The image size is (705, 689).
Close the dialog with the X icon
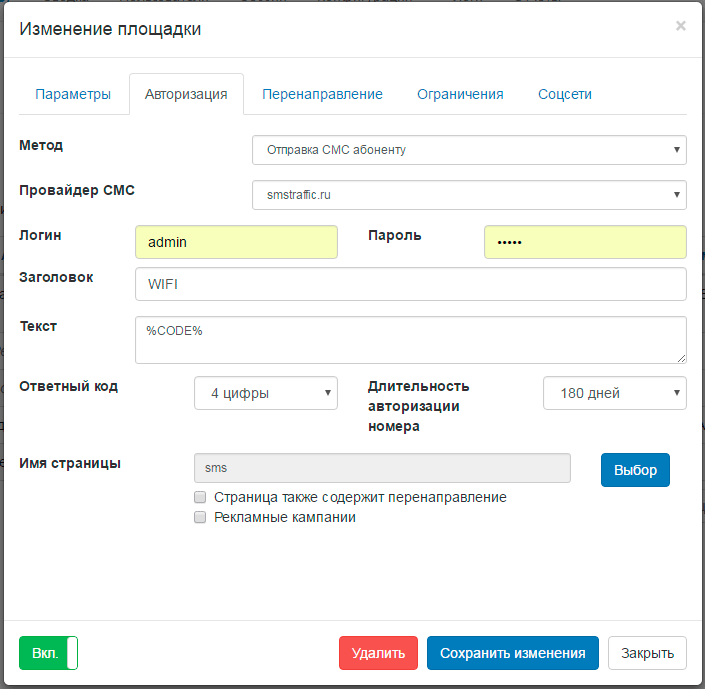tap(680, 26)
